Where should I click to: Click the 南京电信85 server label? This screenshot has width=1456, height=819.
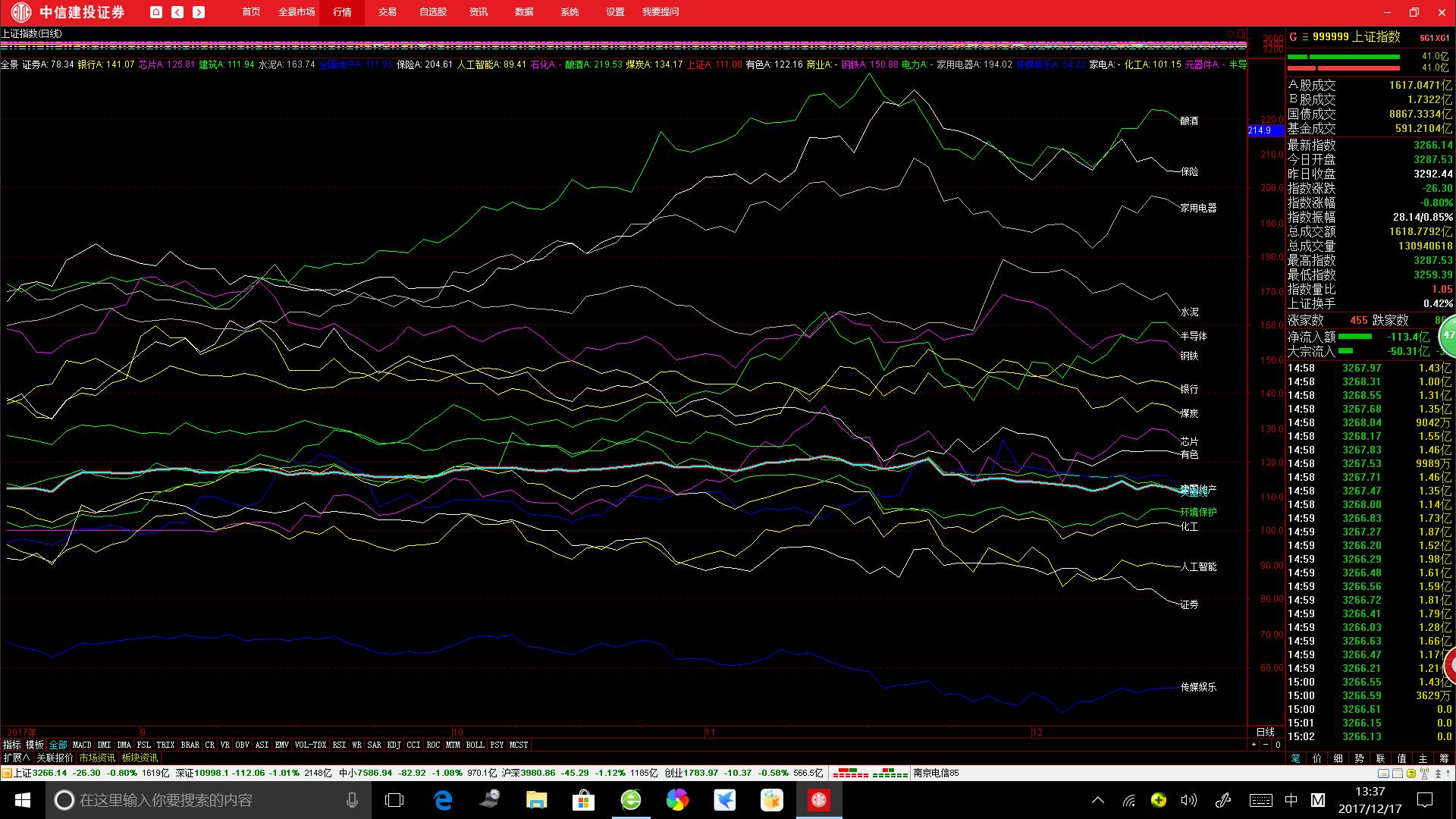coord(937,773)
